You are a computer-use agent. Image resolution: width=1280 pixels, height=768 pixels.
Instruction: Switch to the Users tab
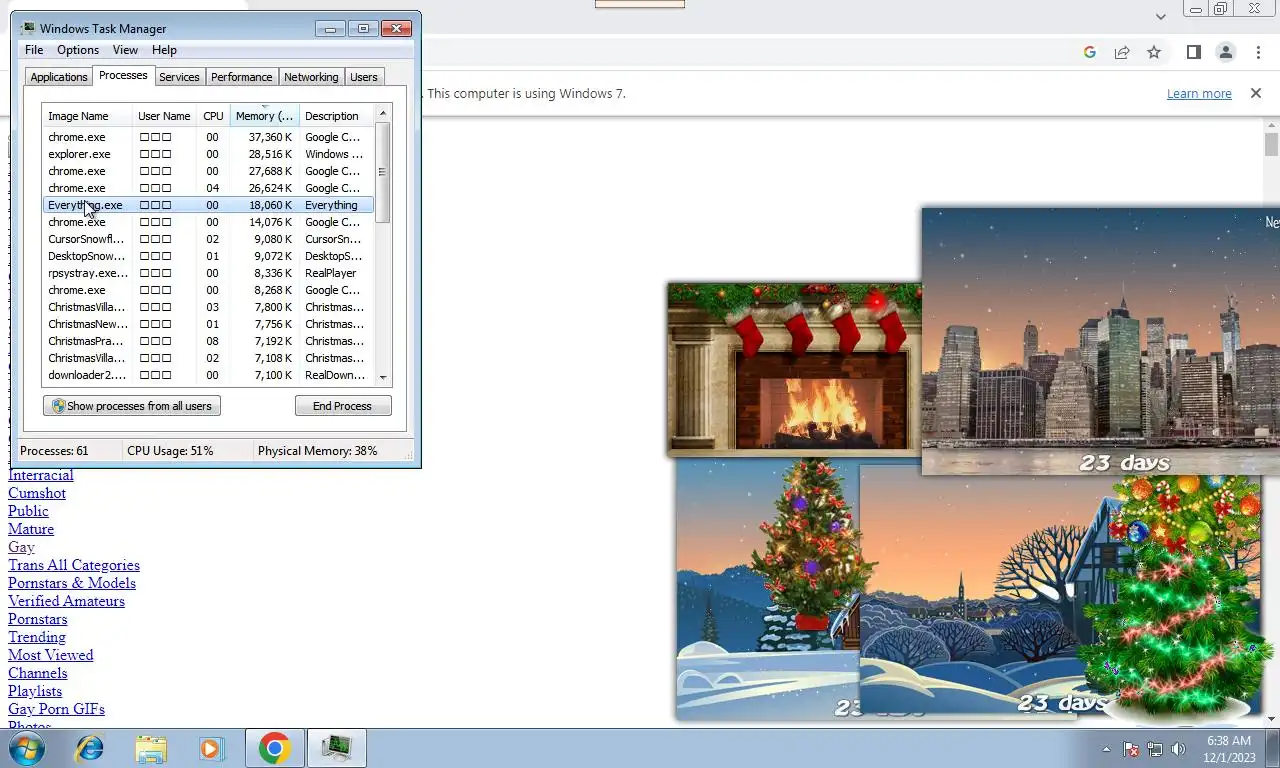[x=364, y=77]
